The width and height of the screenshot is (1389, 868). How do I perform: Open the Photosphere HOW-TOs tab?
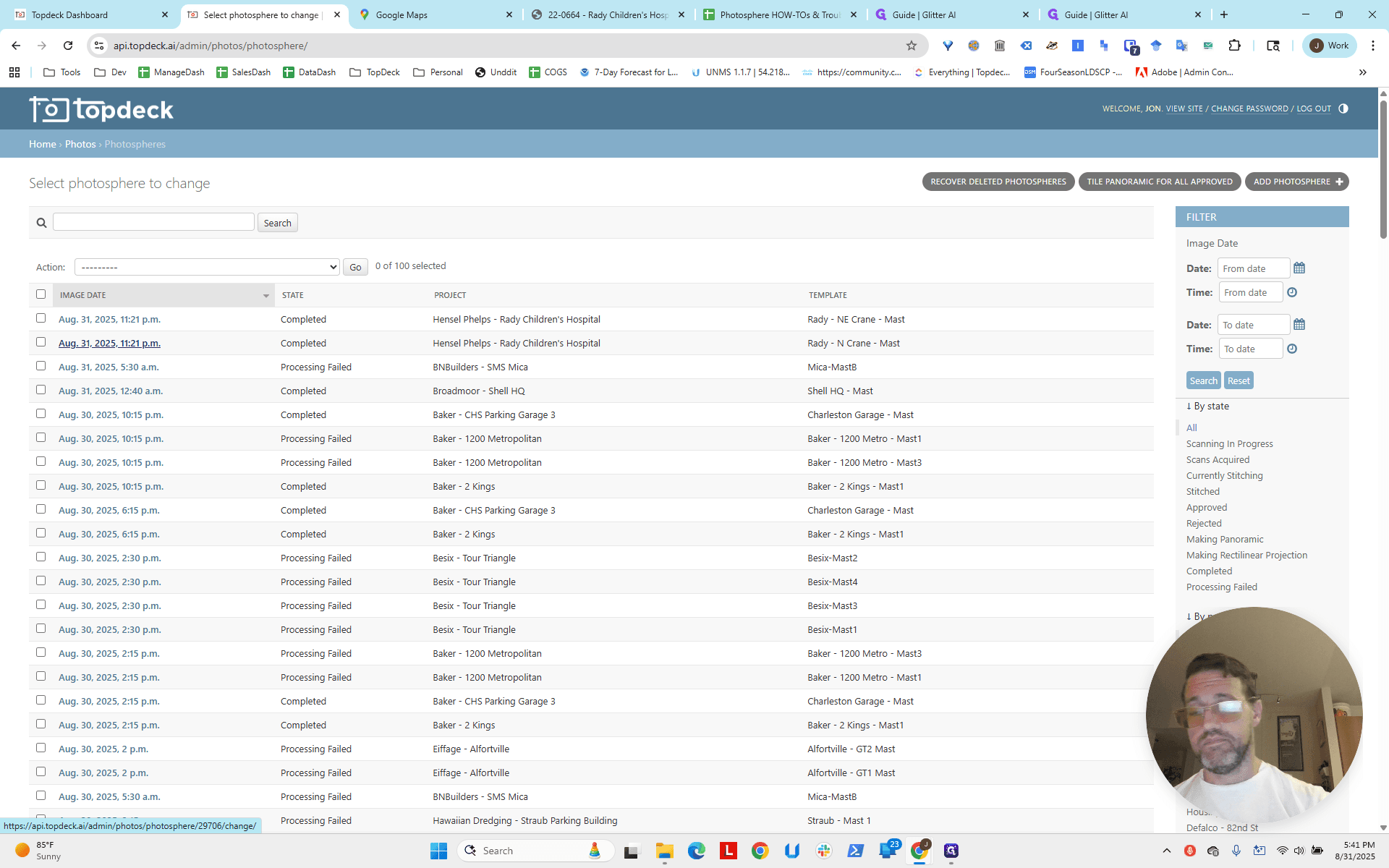click(x=778, y=14)
